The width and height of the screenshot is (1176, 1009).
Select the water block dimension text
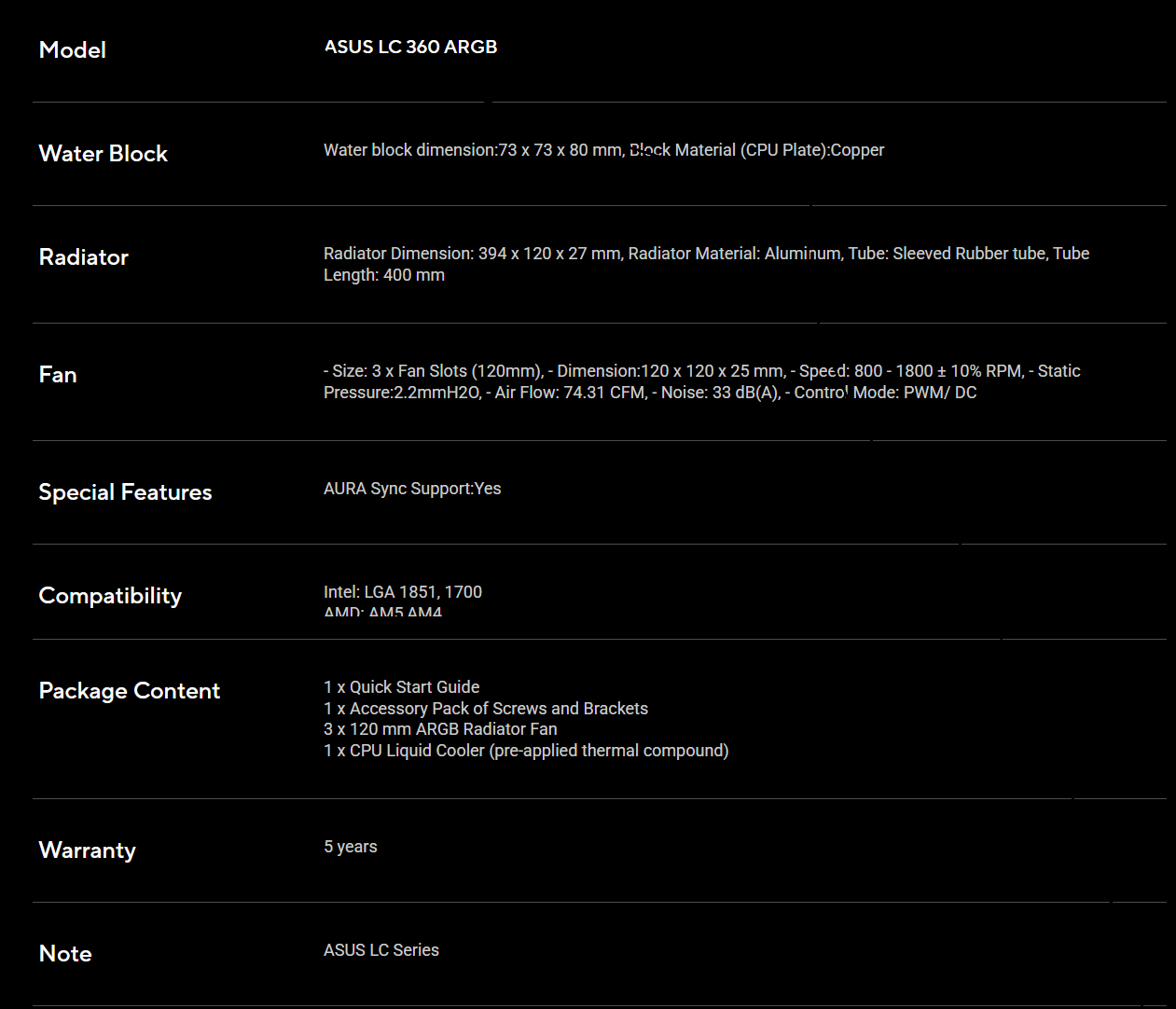pos(474,150)
